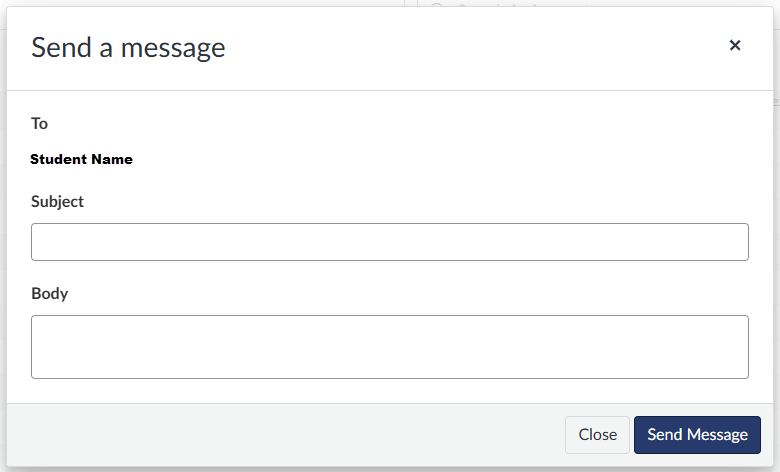Screen dimensions: 780x472
Task: Activate the empty subject line box
Action: point(390,242)
